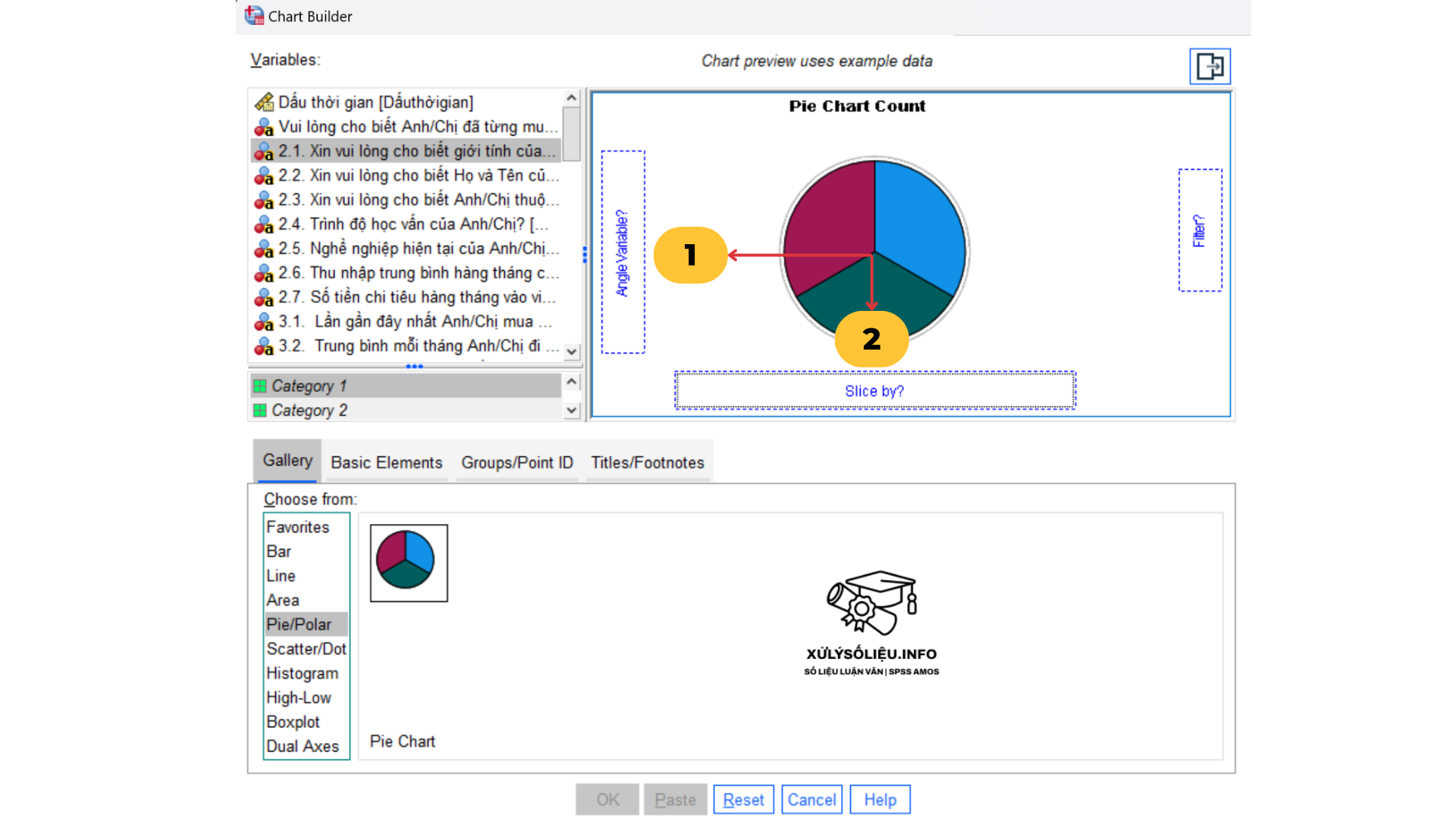
Task: Choose High-Low chart type
Action: click(306, 698)
